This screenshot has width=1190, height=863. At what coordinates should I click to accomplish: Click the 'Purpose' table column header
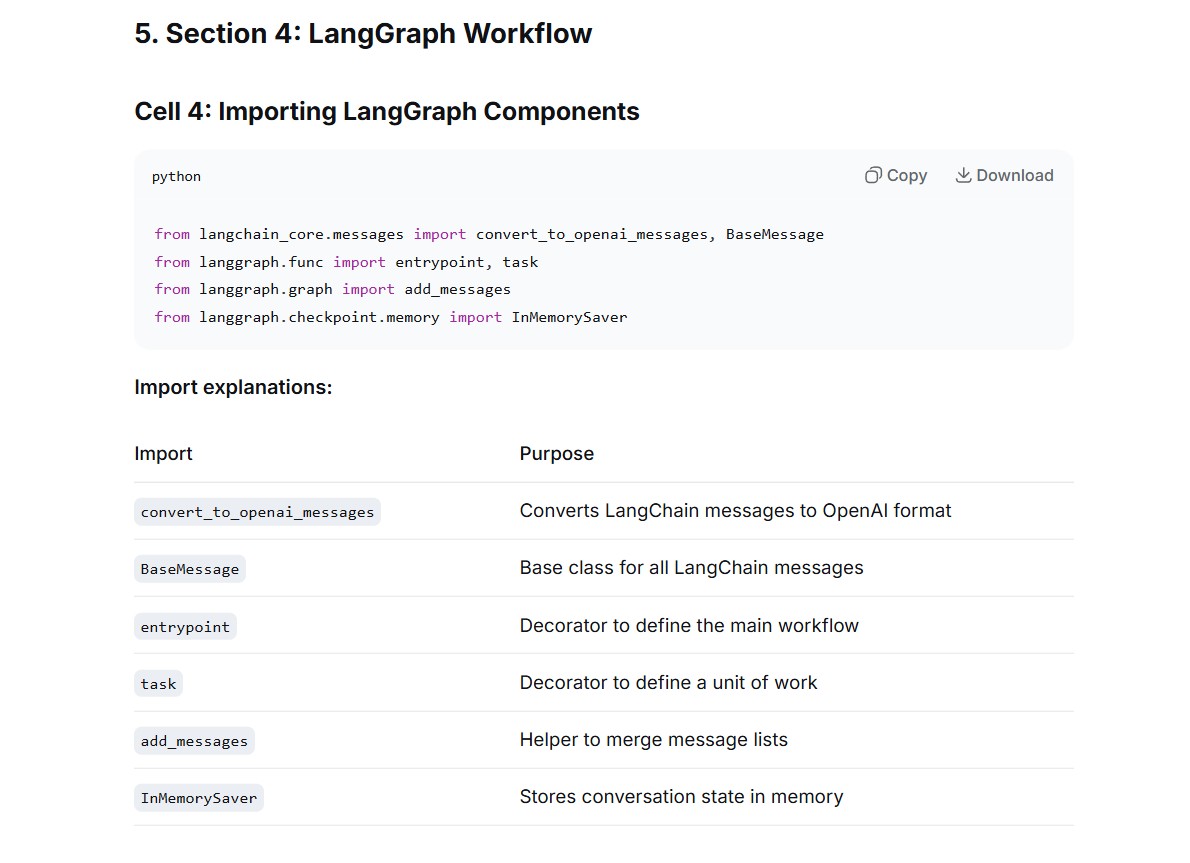(x=556, y=454)
